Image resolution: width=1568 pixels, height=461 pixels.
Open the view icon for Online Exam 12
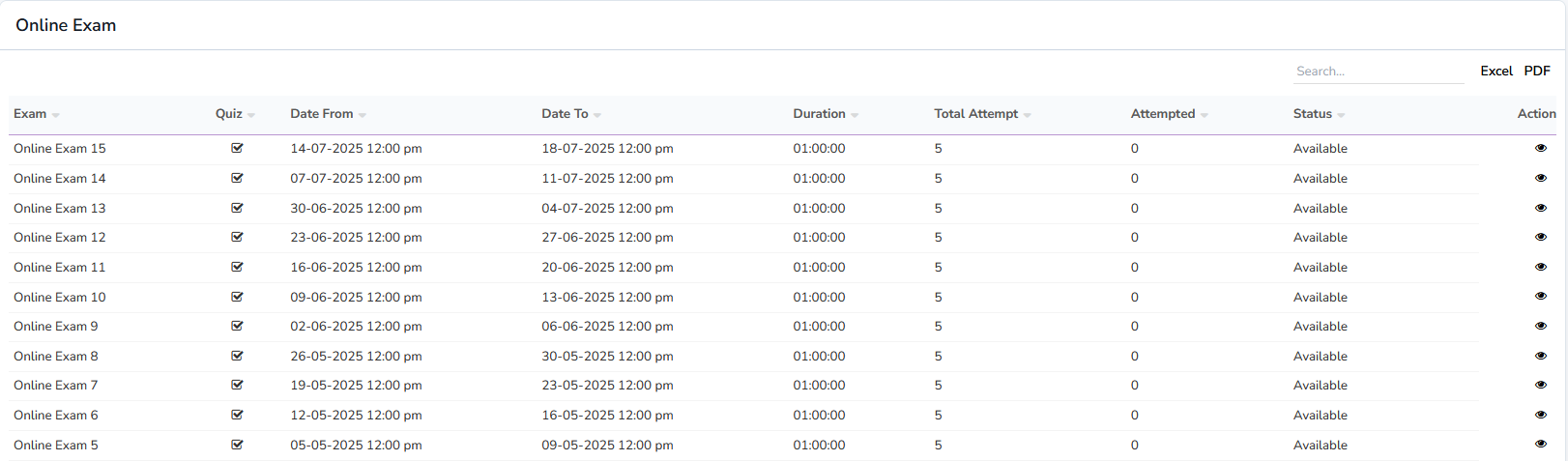[1540, 237]
